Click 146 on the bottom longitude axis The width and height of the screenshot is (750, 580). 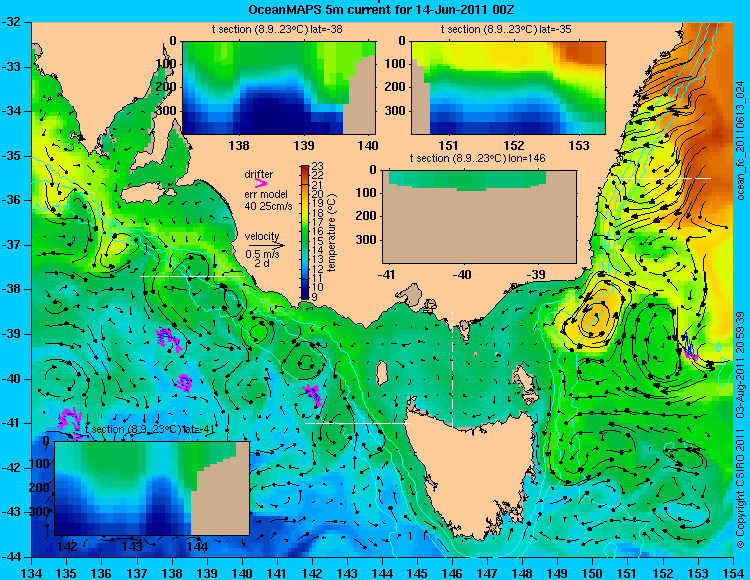(452, 573)
